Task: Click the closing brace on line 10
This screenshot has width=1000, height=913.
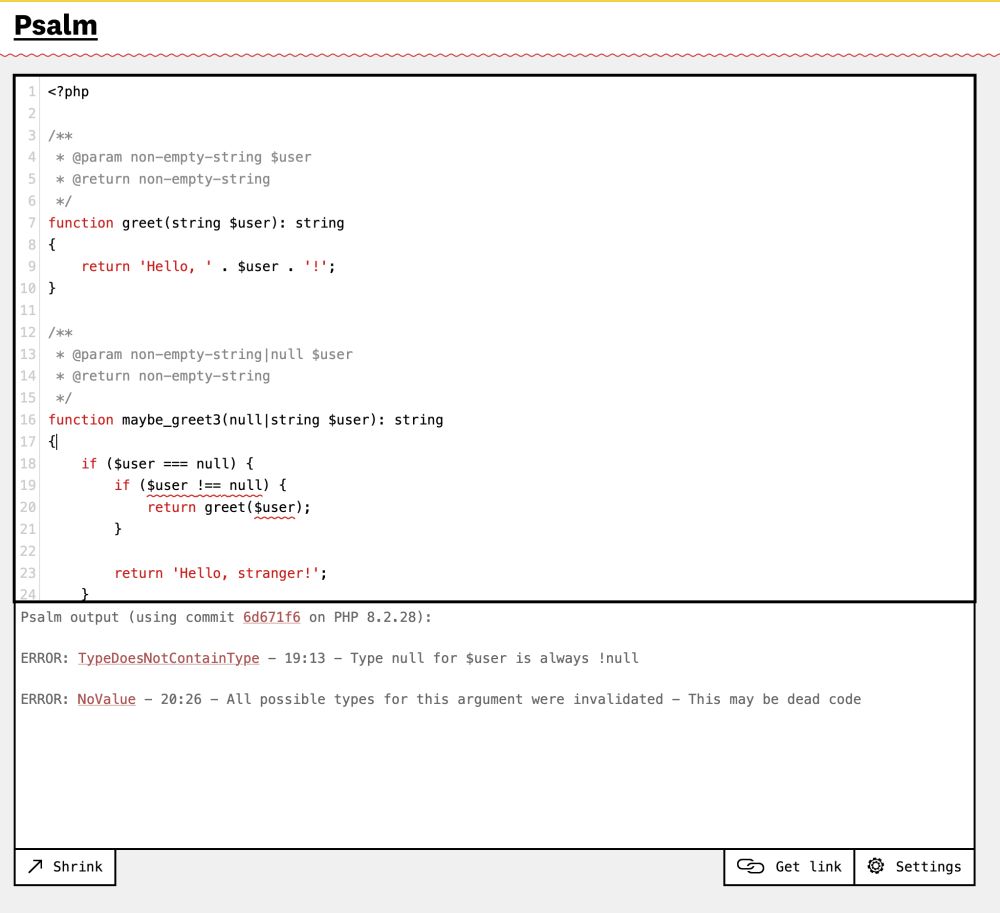Action: tap(52, 289)
